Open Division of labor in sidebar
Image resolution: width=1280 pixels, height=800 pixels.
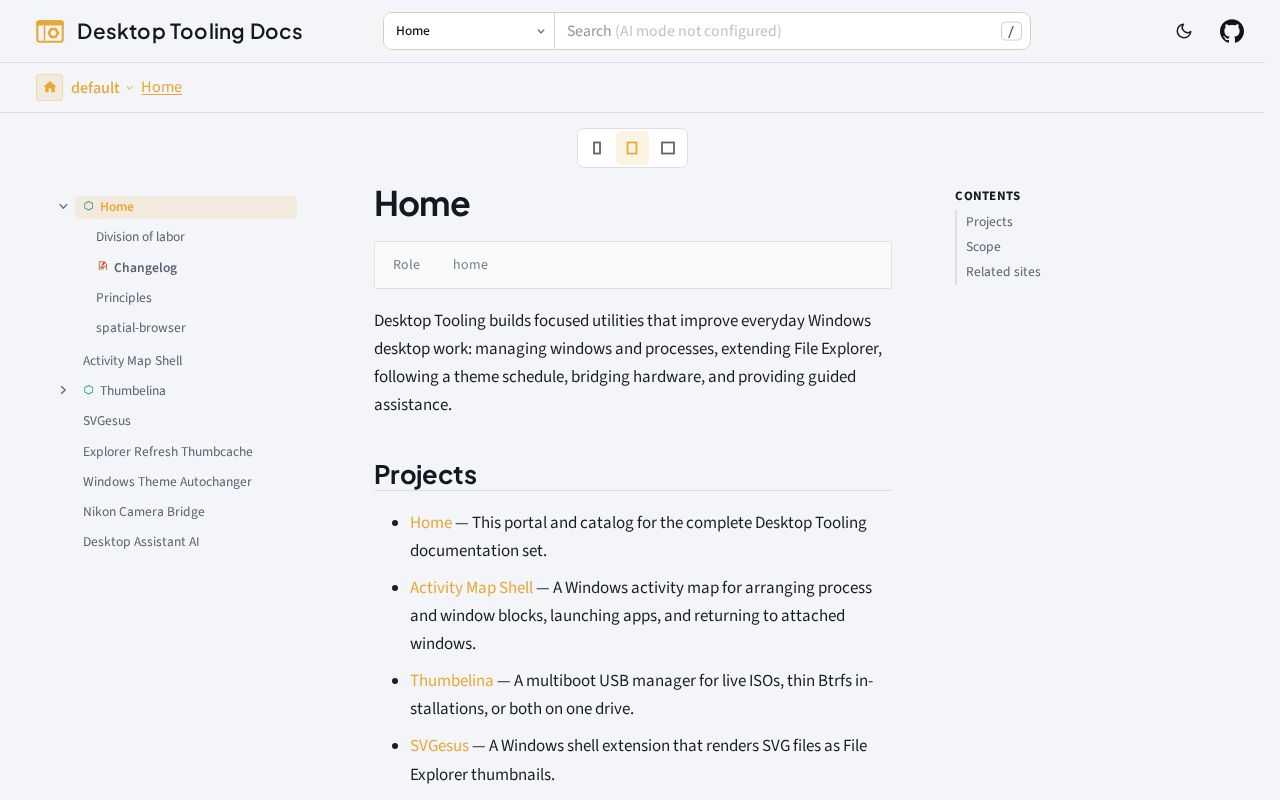point(140,237)
